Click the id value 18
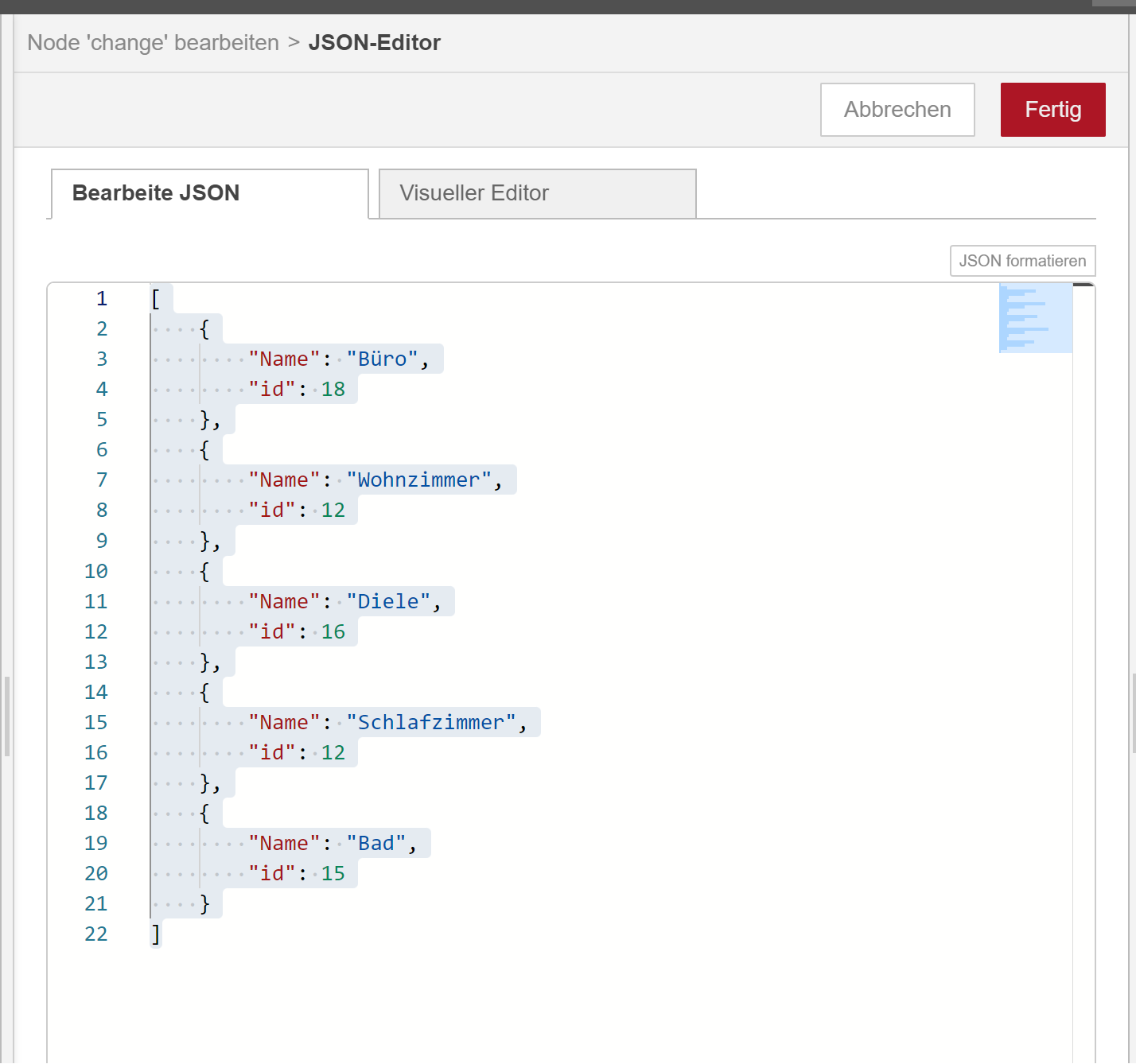Viewport: 1136px width, 1064px height. (333, 390)
